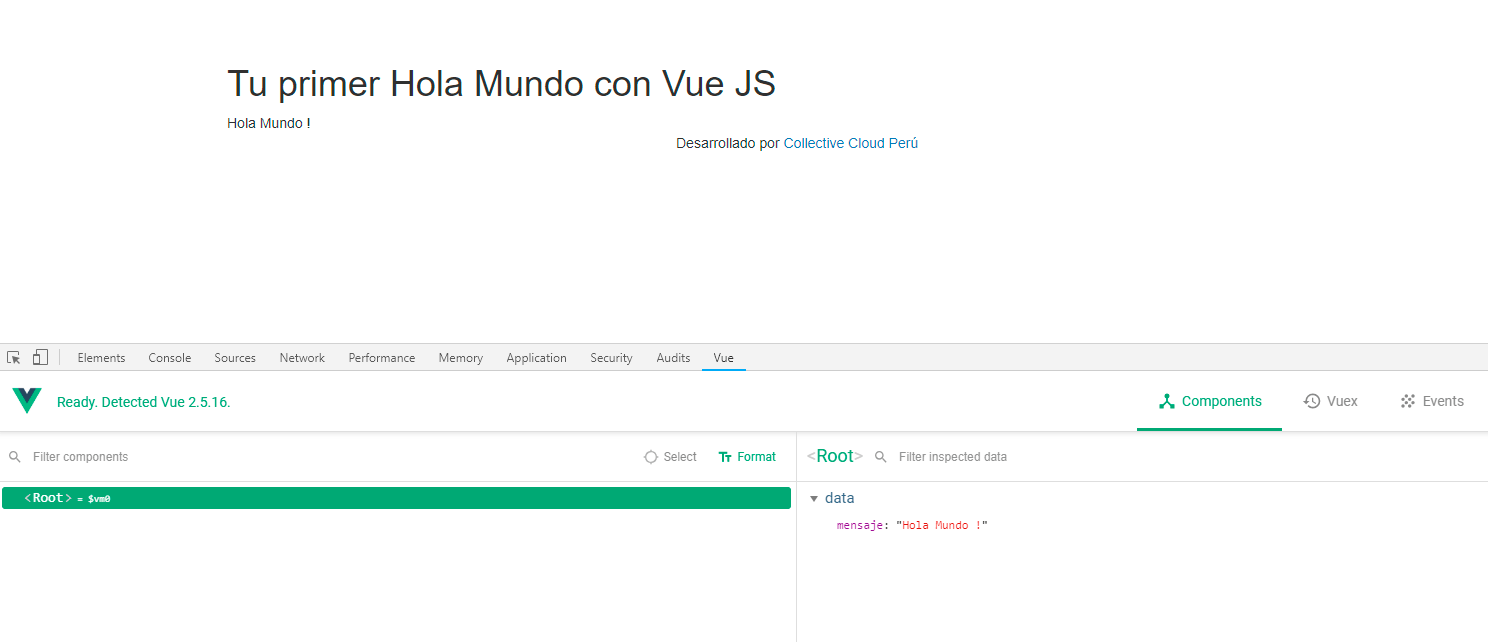
Task: Open the Audits tab
Action: coord(673,358)
